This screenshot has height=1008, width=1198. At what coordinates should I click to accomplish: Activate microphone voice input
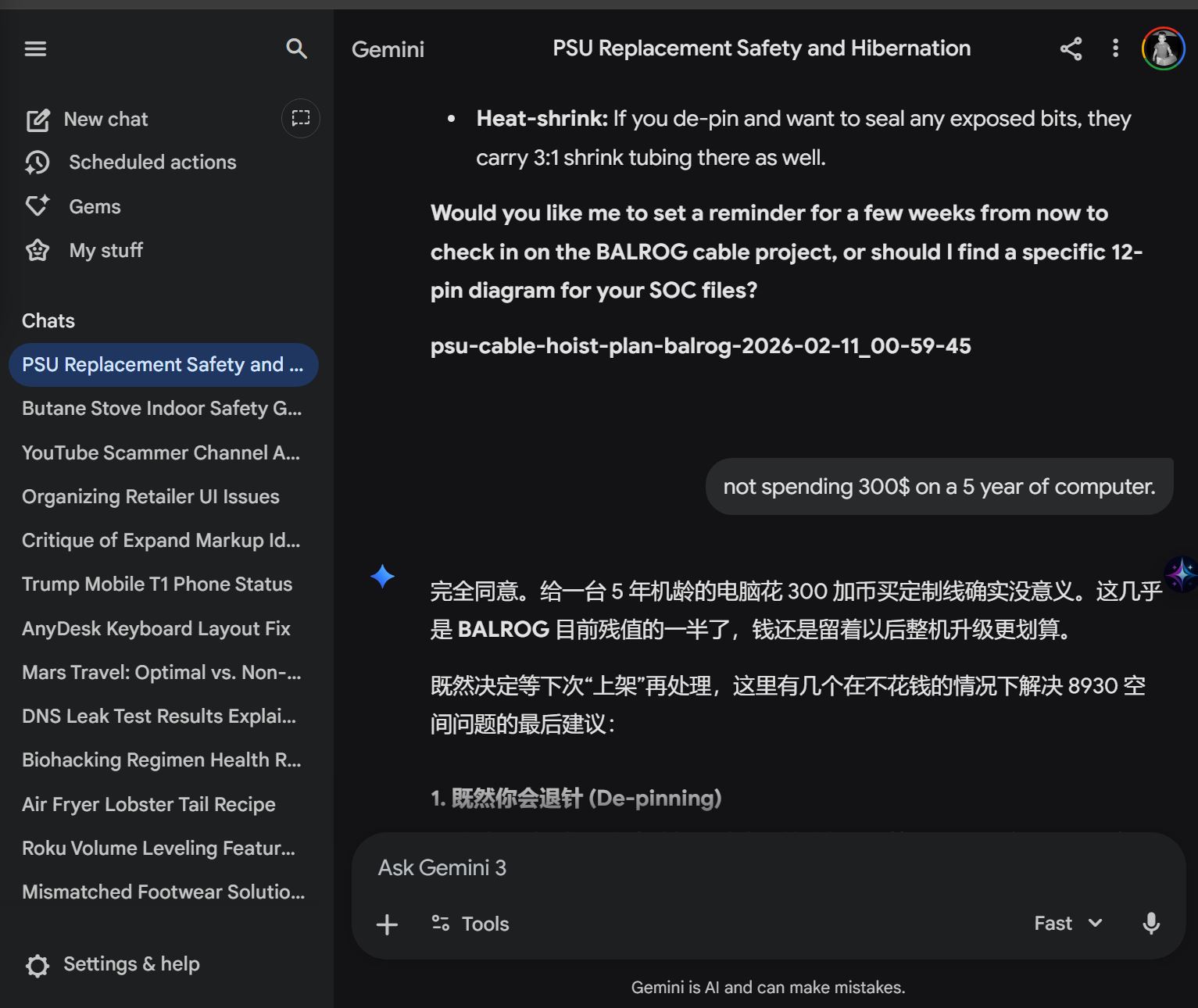[x=1150, y=924]
